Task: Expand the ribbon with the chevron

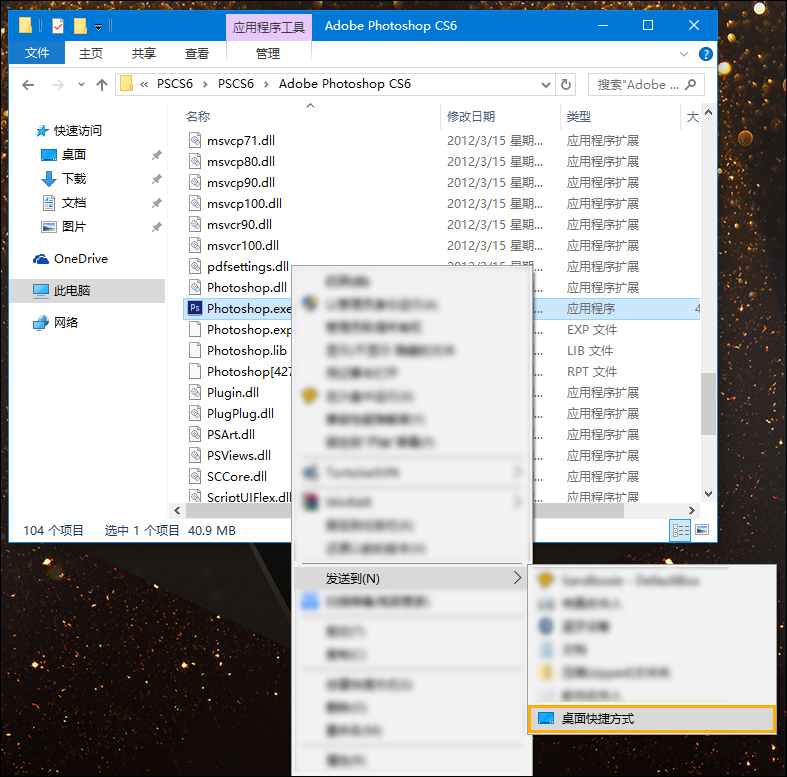Action: 683,54
